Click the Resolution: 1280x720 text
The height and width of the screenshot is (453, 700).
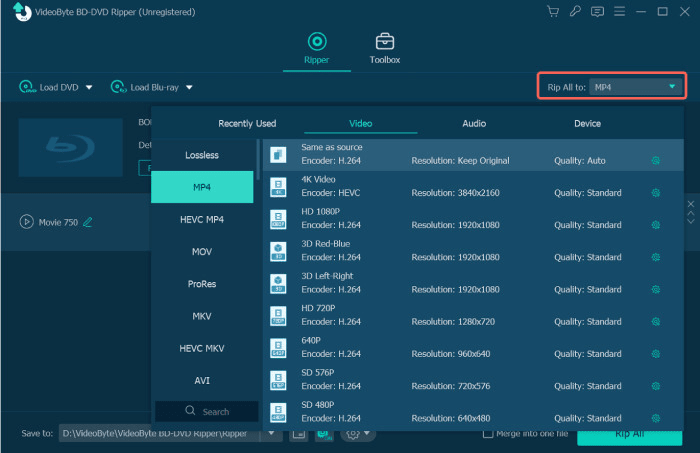453,321
